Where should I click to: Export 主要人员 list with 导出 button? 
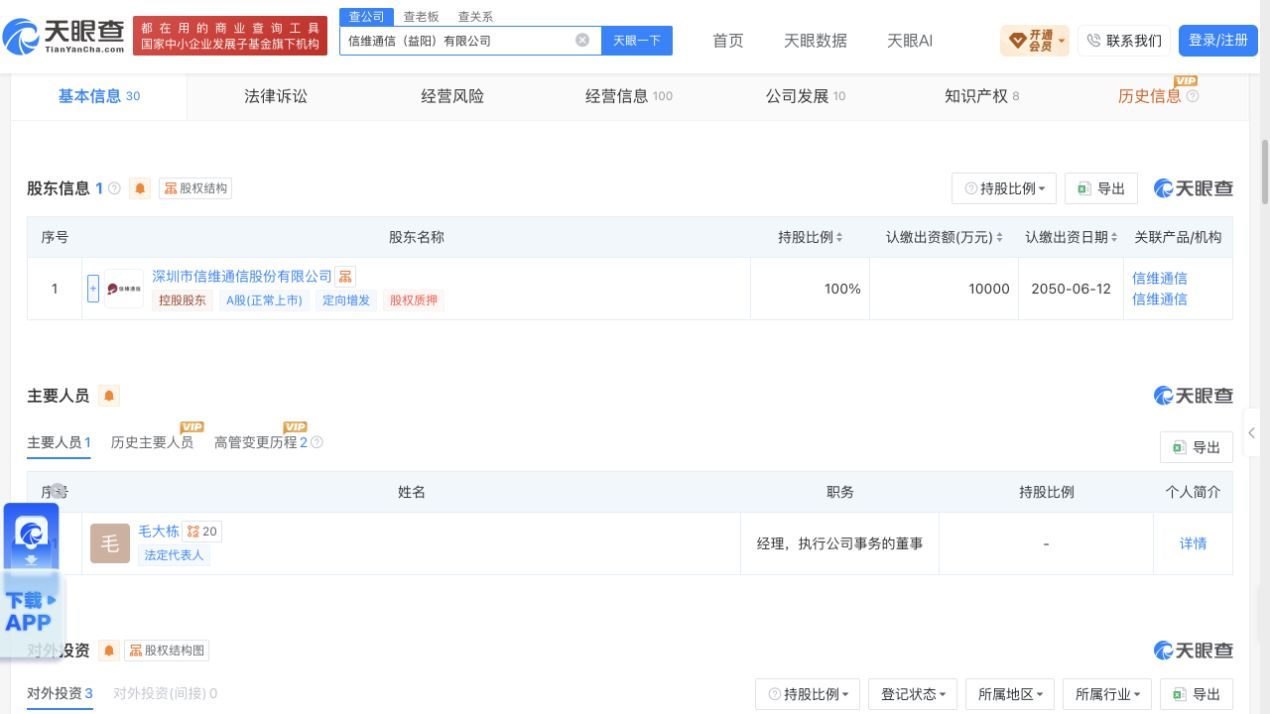click(x=1196, y=447)
